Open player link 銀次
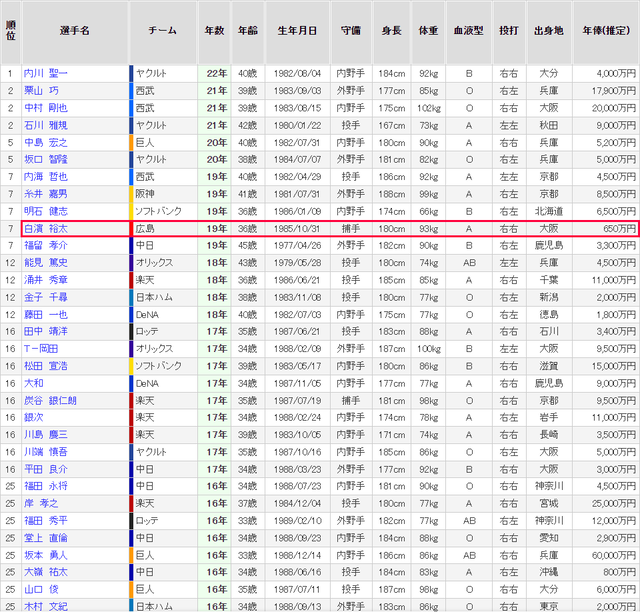 click(x=34, y=418)
